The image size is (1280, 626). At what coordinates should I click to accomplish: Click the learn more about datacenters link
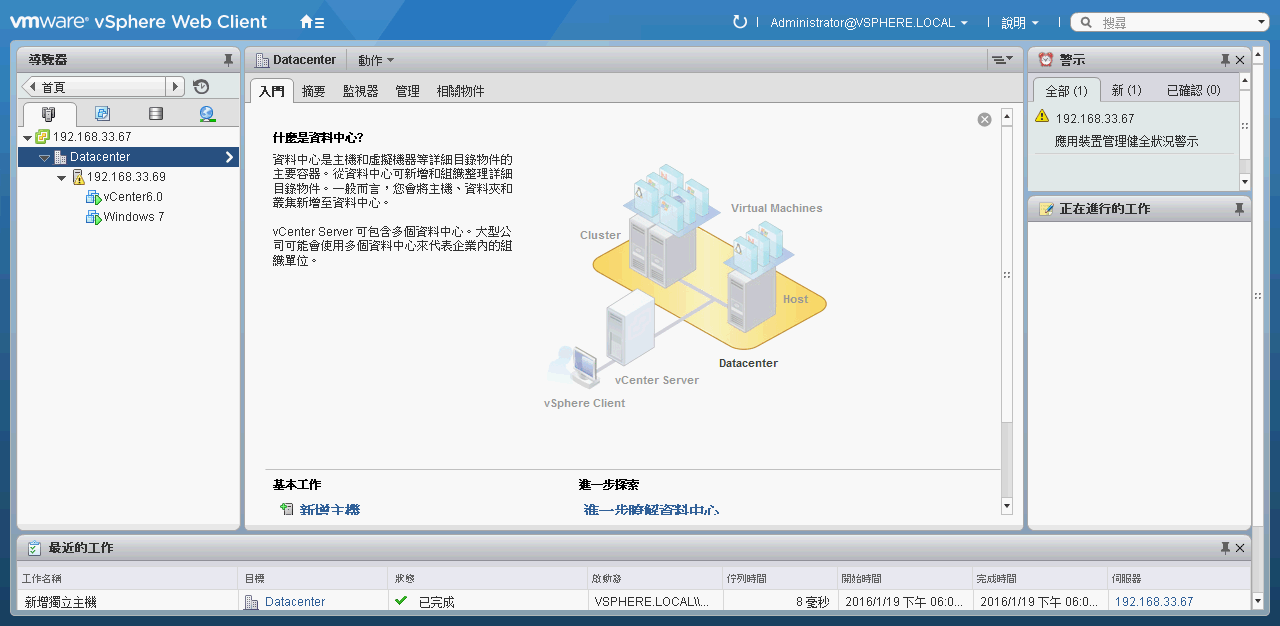[652, 509]
